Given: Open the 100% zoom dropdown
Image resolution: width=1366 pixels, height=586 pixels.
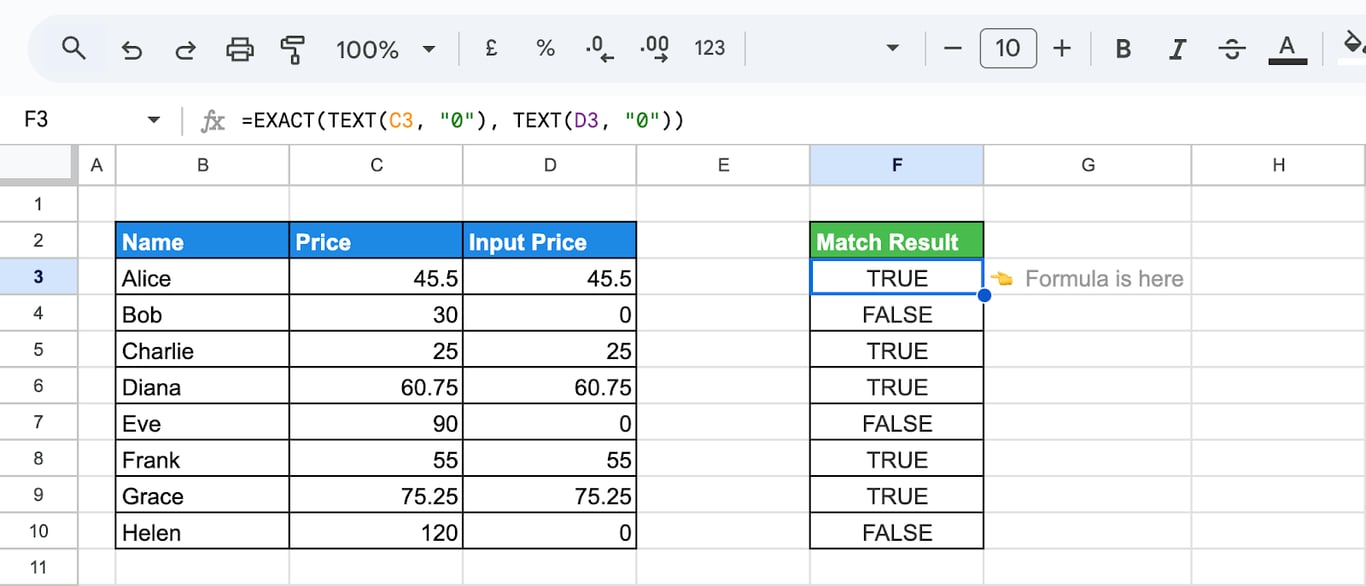Looking at the screenshot, I should tap(386, 49).
